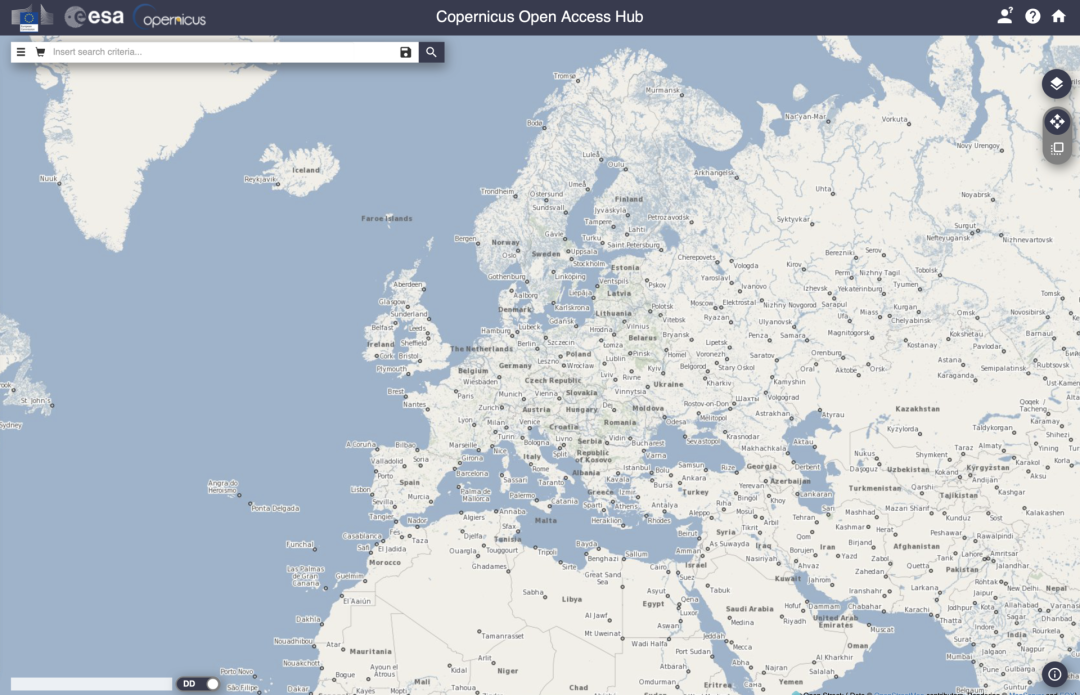The image size is (1080, 695).
Task: Click the Morocco country label
Action: (384, 562)
